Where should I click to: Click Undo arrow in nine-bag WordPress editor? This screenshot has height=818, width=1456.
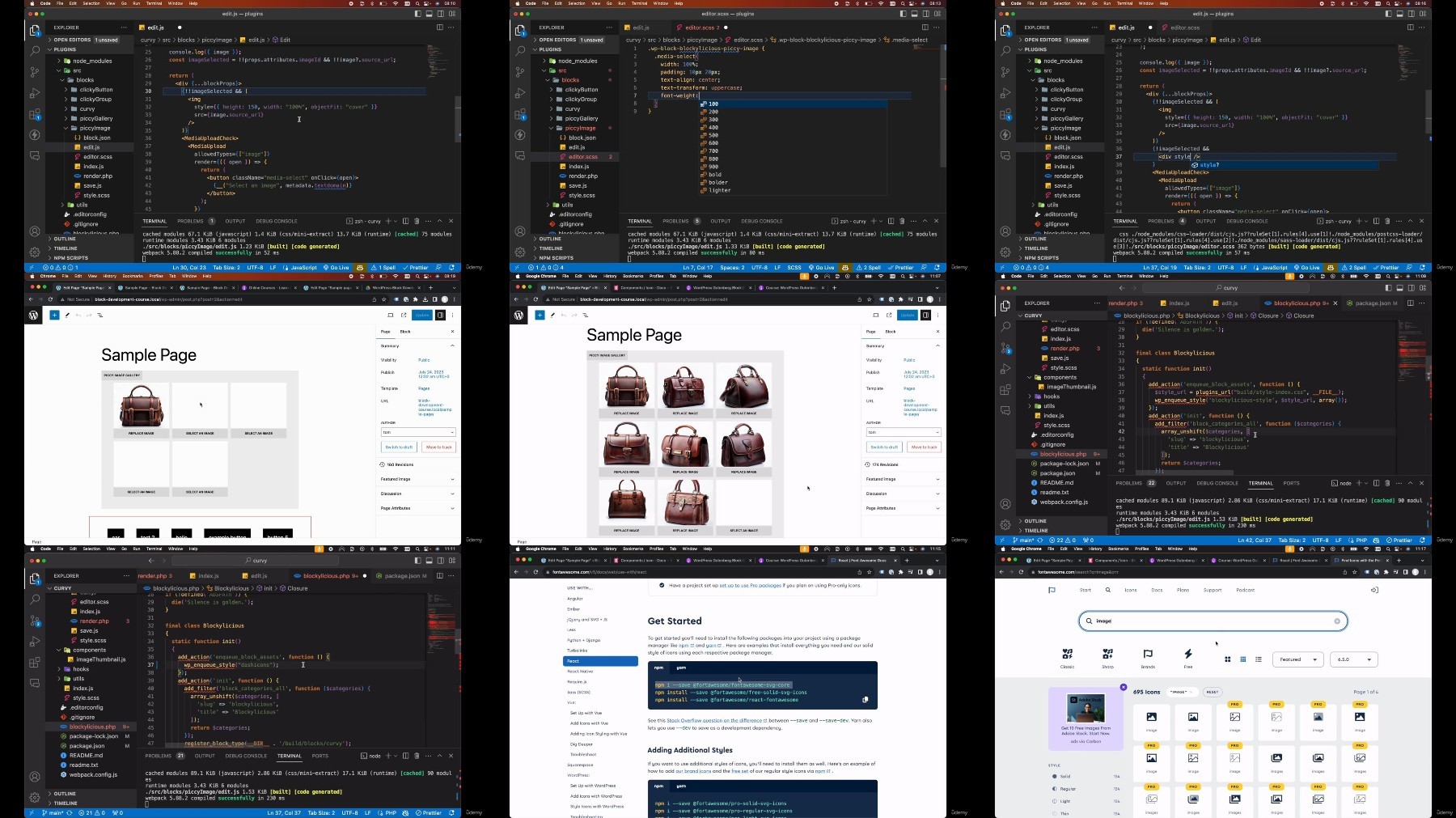(564, 315)
